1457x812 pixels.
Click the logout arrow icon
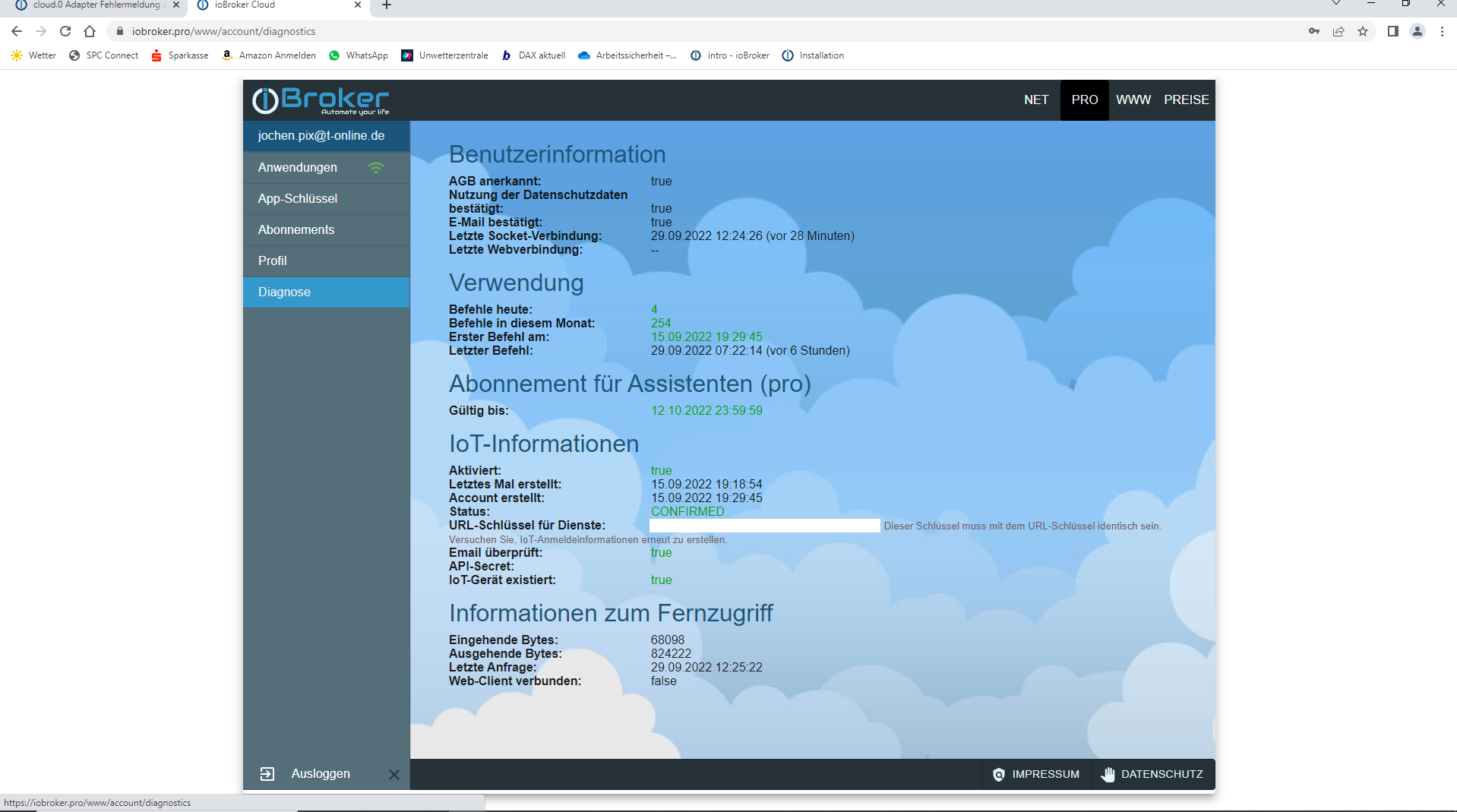[267, 774]
